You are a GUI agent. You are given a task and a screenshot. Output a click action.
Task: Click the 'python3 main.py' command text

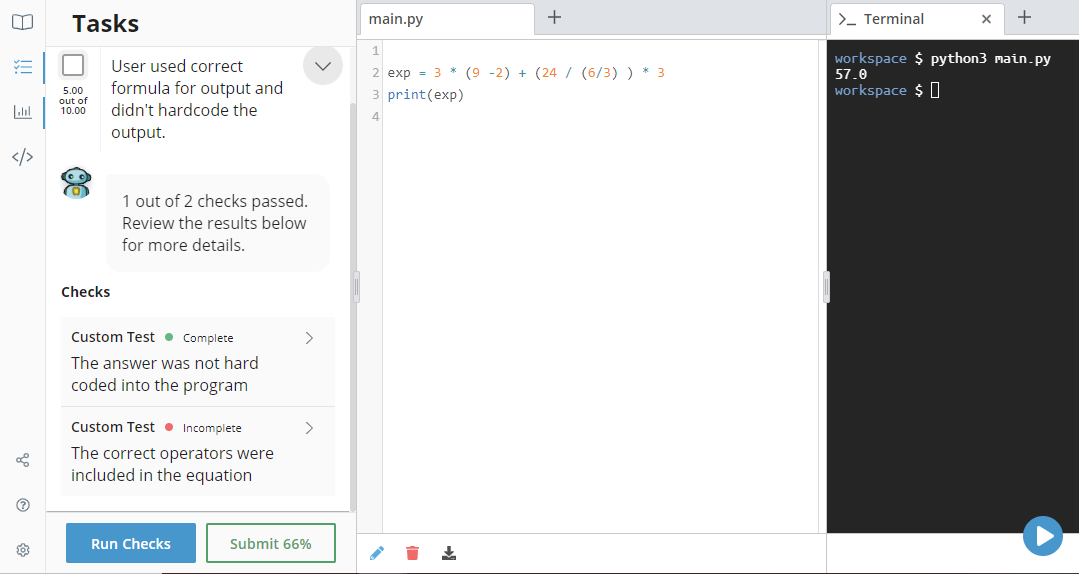click(x=990, y=59)
